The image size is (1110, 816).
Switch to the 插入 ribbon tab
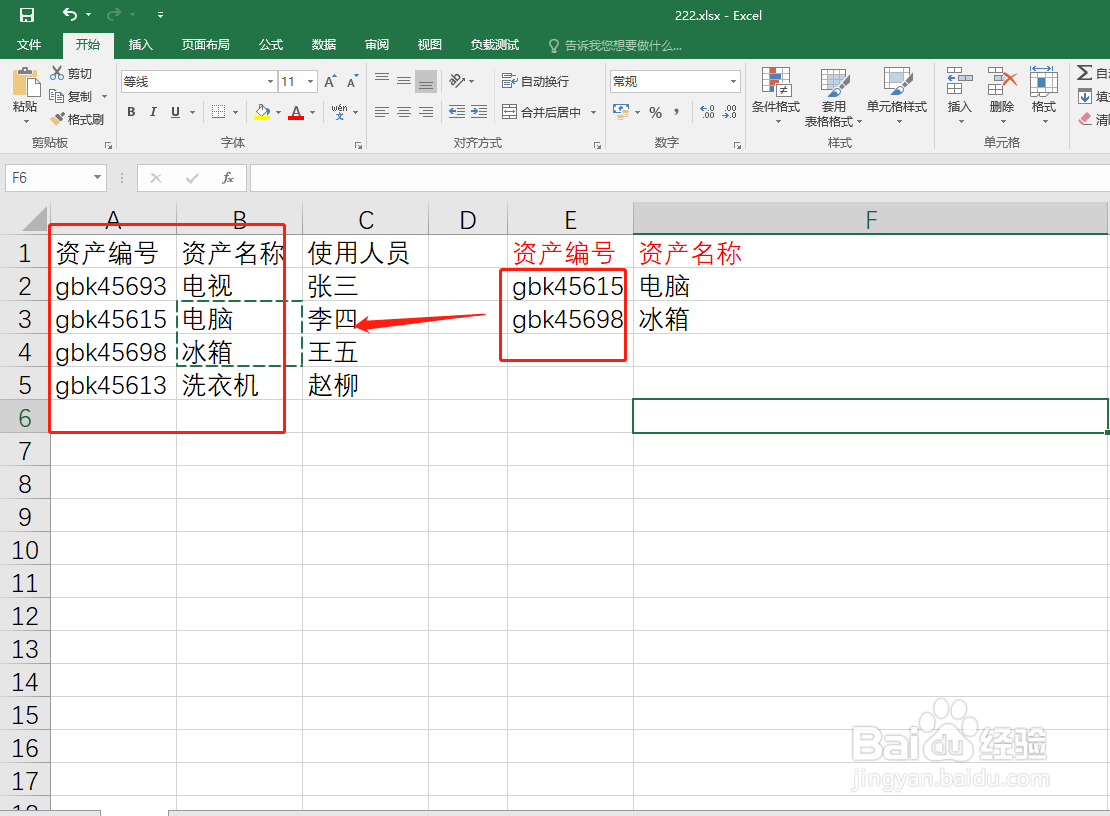(140, 44)
